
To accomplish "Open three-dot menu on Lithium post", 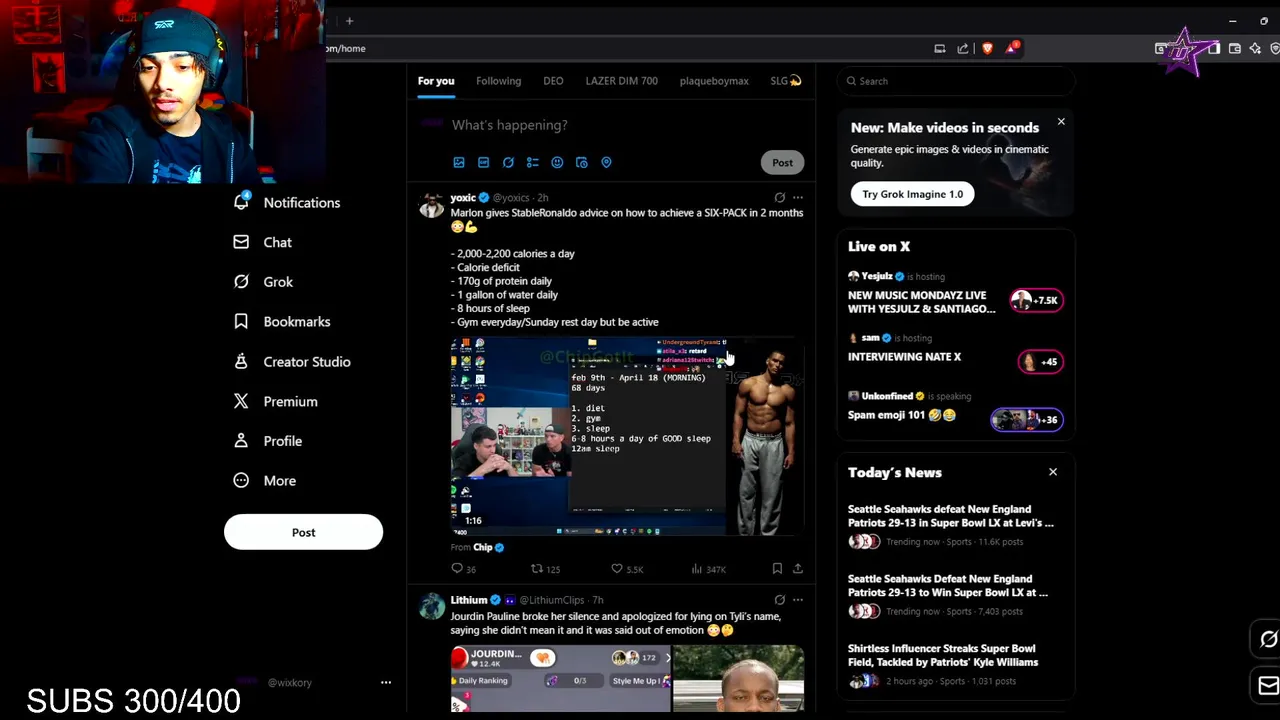I will pyautogui.click(x=798, y=600).
